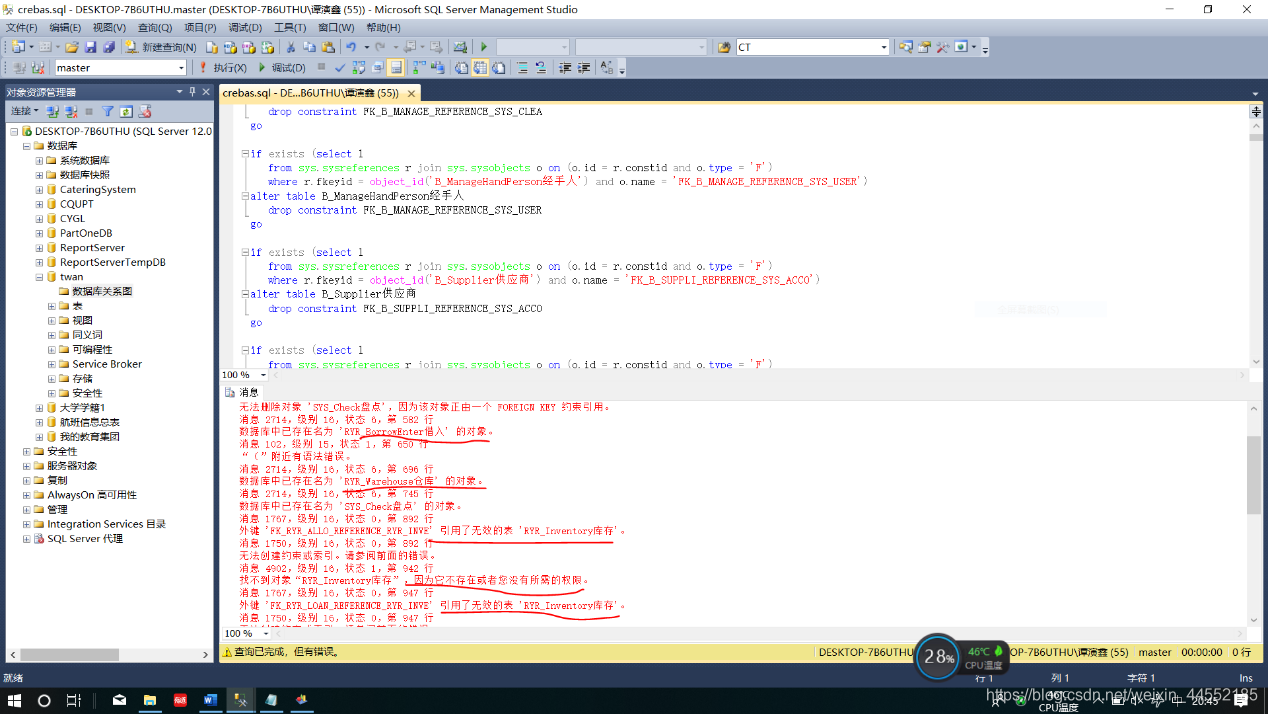Open the File (文件) menu
Screen dimensions: 1268x714
[x=21, y=28]
